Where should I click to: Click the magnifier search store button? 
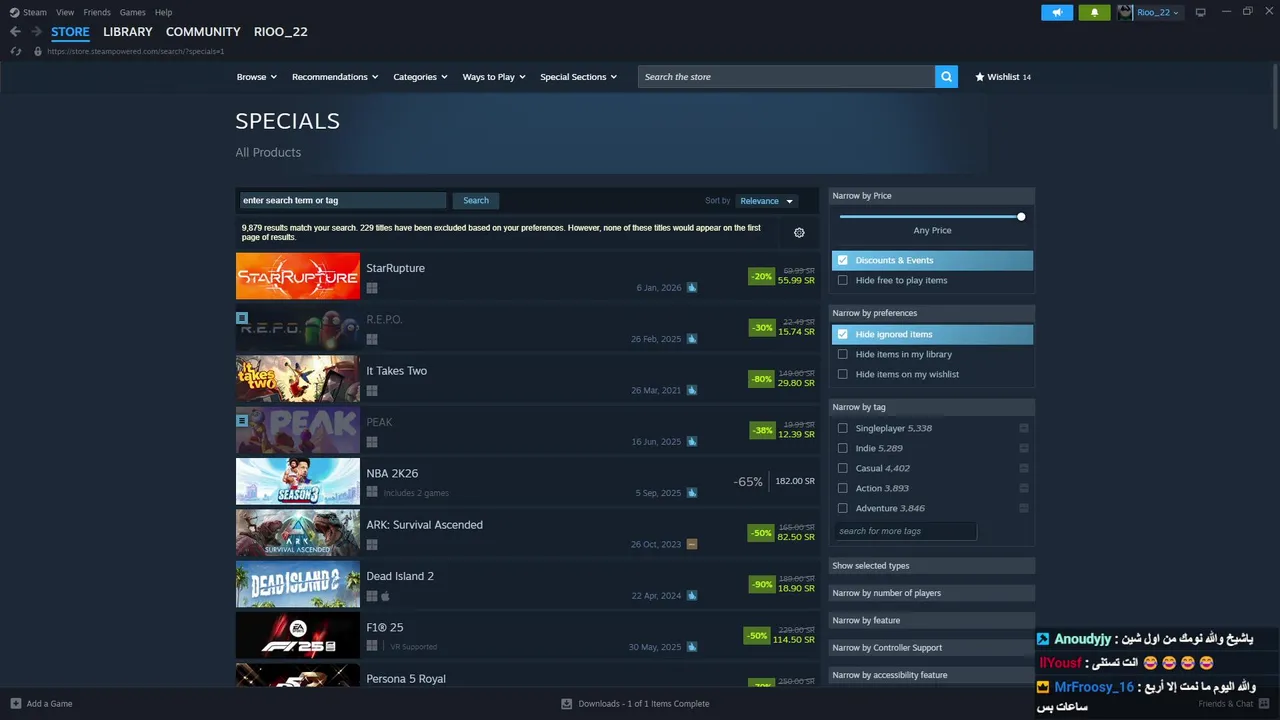coord(946,77)
